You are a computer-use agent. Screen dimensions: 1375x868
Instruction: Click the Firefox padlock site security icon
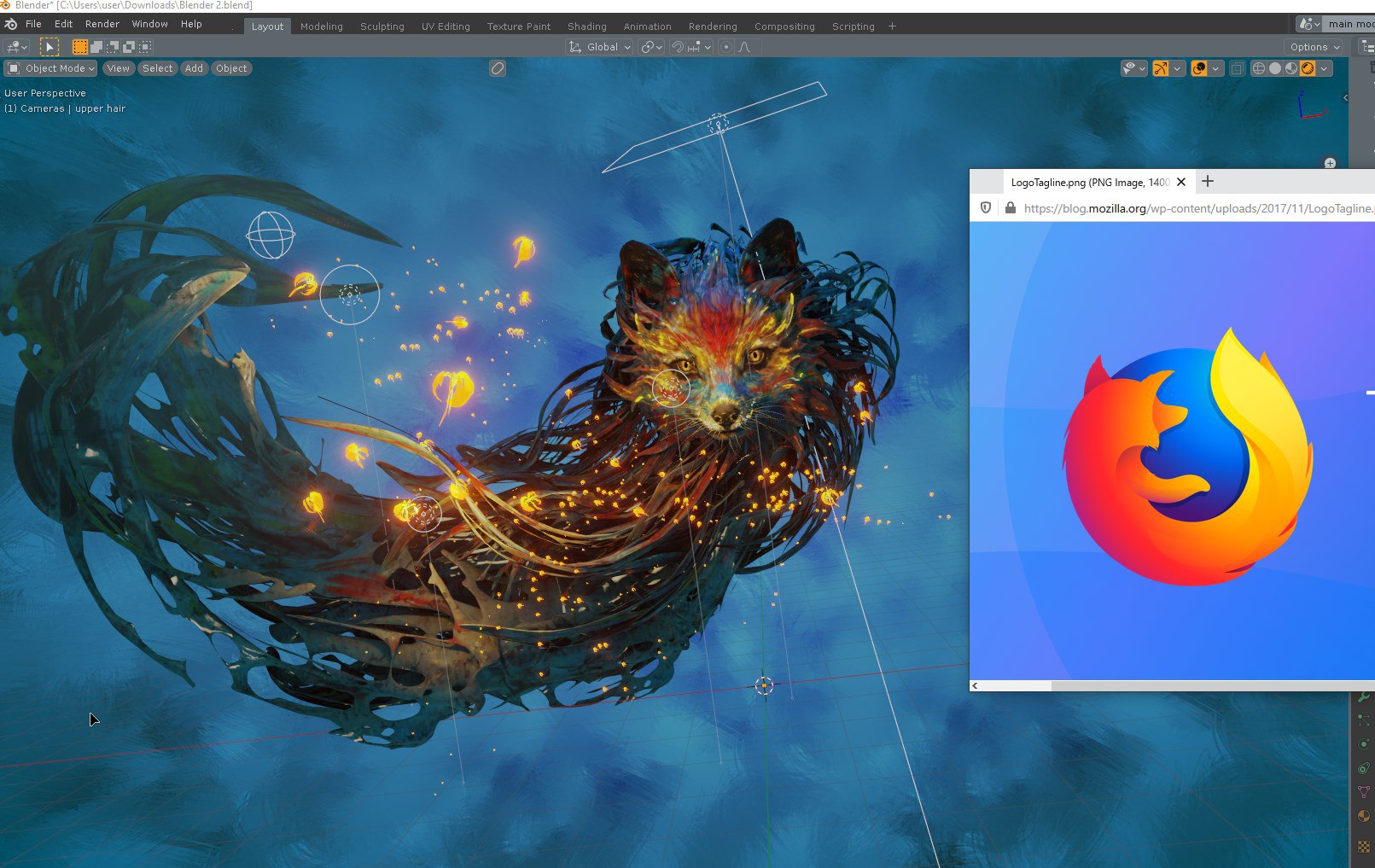(1011, 207)
